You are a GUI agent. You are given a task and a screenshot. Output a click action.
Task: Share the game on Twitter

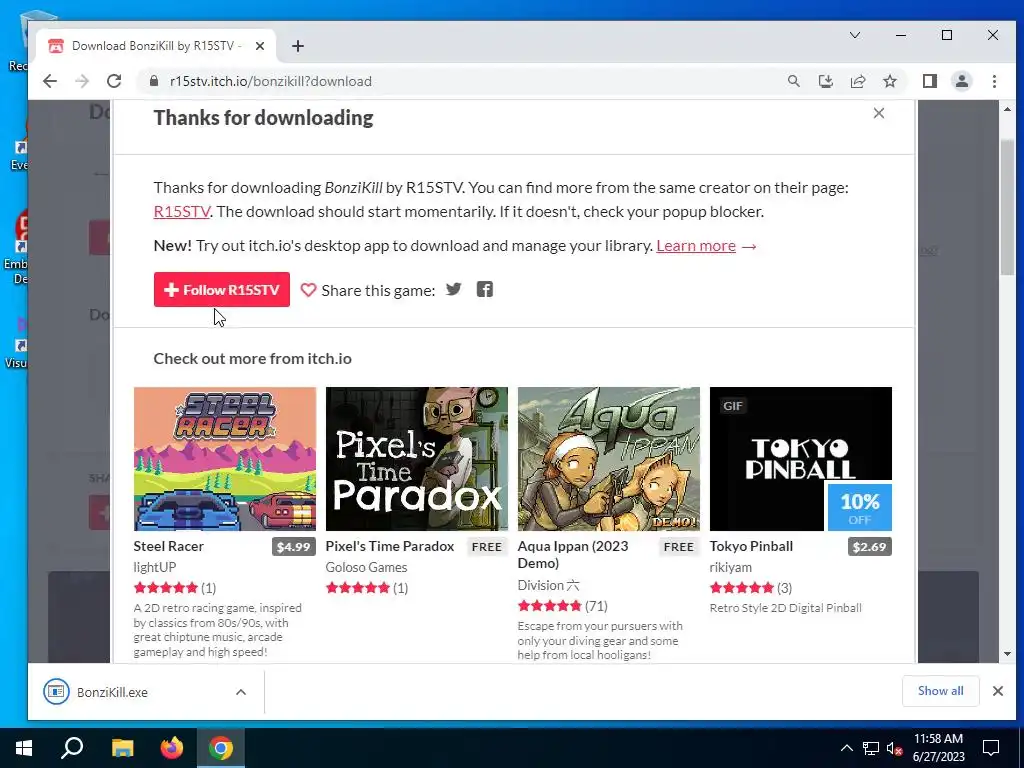pos(453,289)
